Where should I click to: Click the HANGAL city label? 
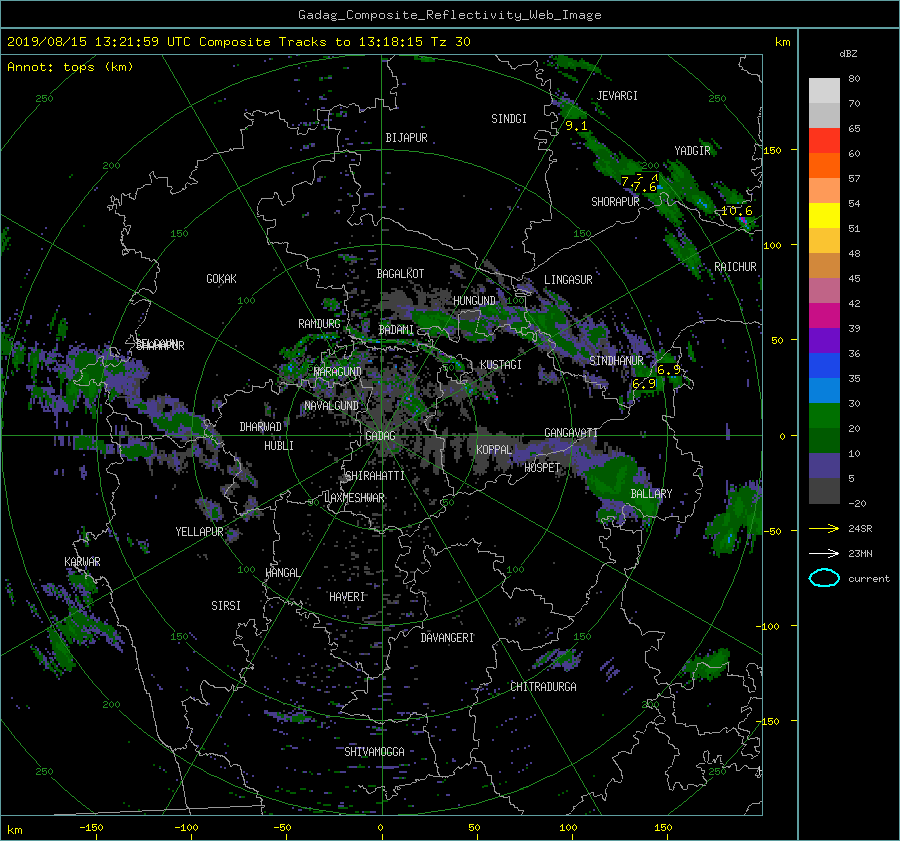point(282,573)
